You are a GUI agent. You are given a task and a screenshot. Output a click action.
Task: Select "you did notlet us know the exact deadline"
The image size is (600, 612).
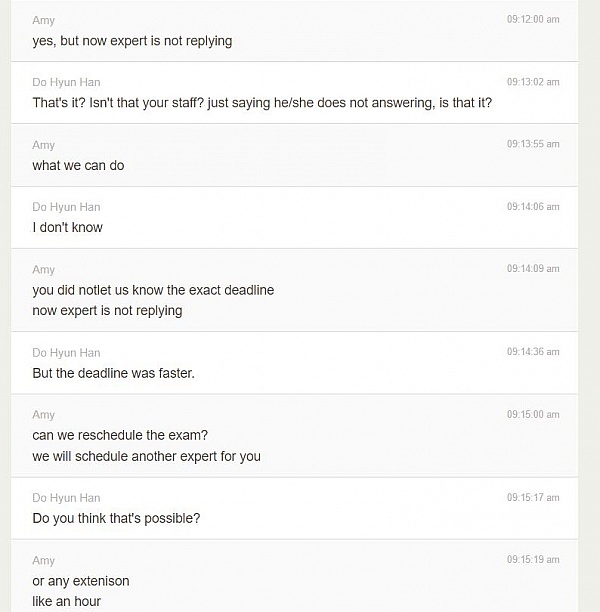pos(153,290)
